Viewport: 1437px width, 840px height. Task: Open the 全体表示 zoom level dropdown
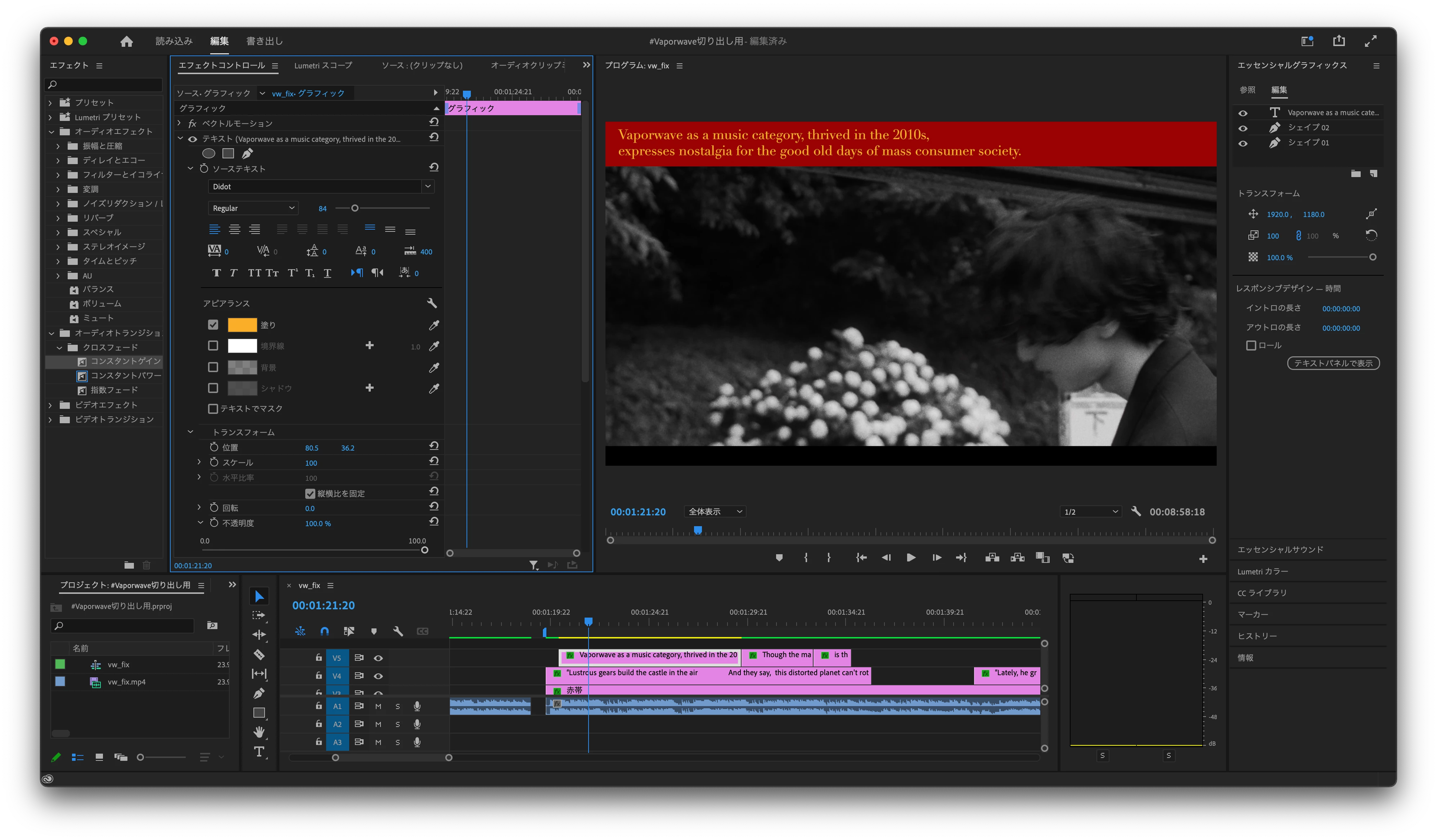click(715, 511)
